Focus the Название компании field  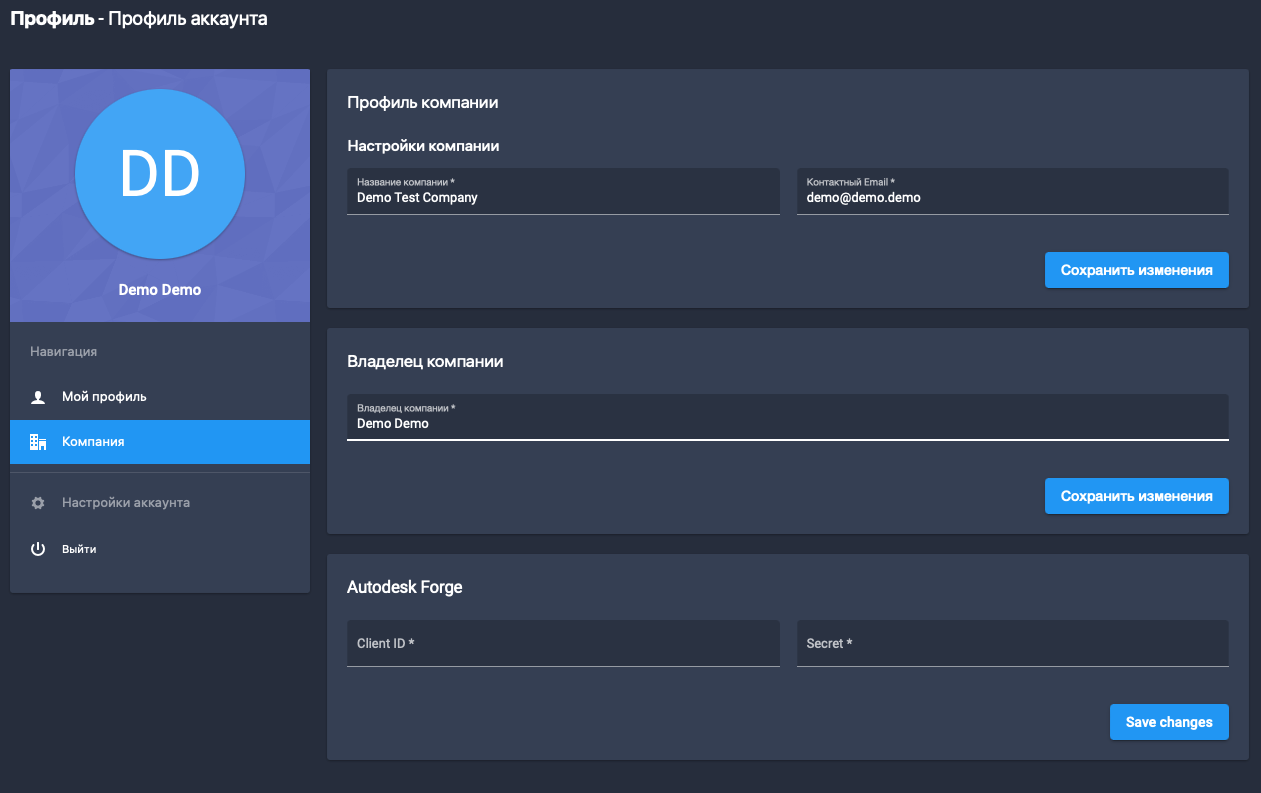click(x=563, y=198)
